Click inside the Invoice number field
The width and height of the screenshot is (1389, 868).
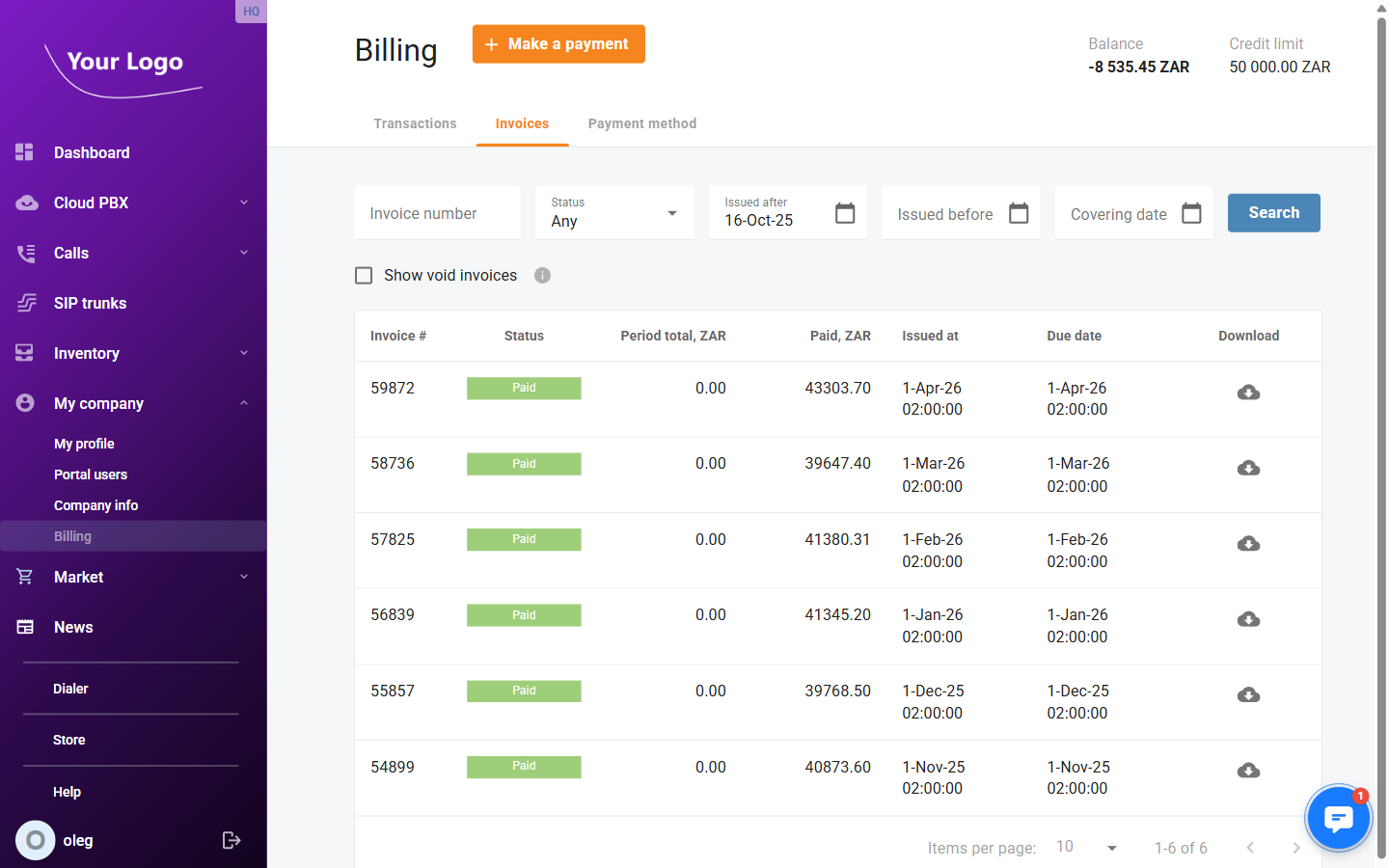pos(436,213)
